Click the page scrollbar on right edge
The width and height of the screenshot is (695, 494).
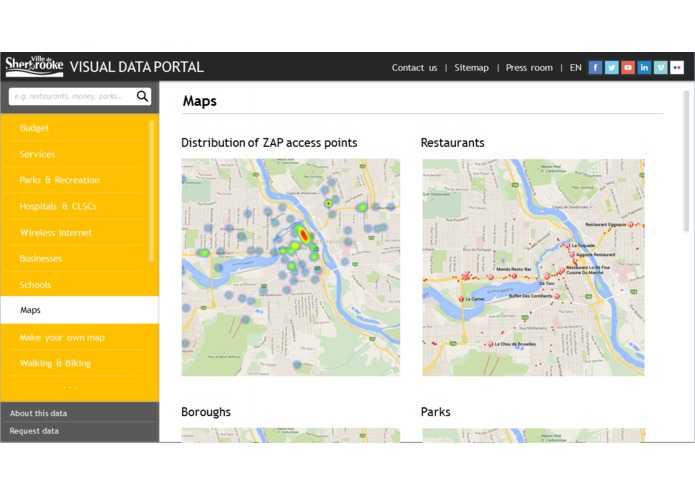[686, 161]
